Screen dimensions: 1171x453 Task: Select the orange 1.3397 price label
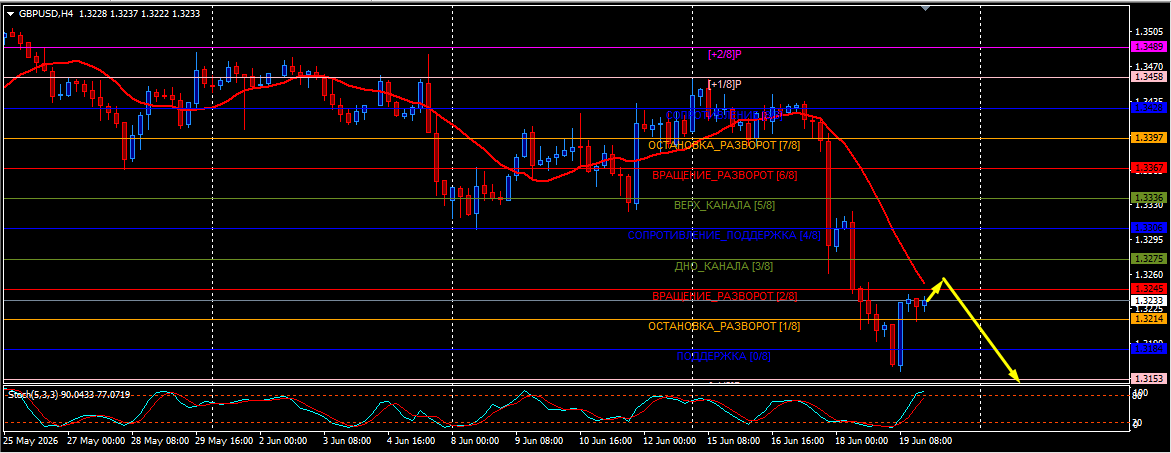1147,138
